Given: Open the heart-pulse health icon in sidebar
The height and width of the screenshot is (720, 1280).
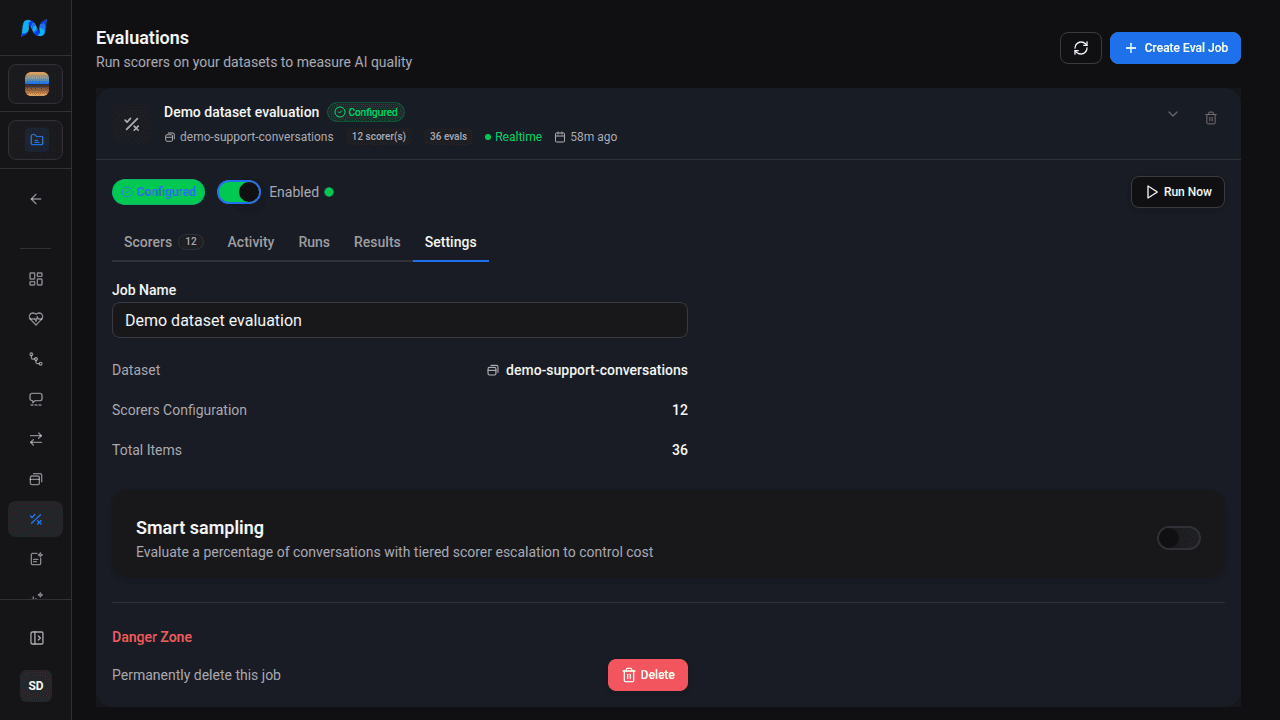Looking at the screenshot, I should click(x=36, y=319).
